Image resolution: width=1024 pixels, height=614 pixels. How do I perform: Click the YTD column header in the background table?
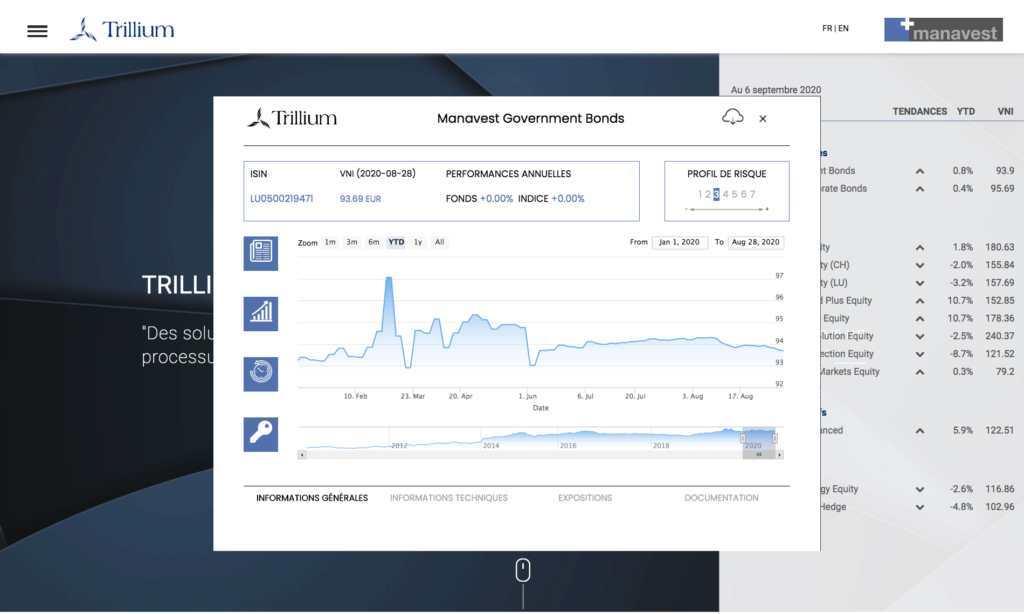pyautogui.click(x=966, y=112)
